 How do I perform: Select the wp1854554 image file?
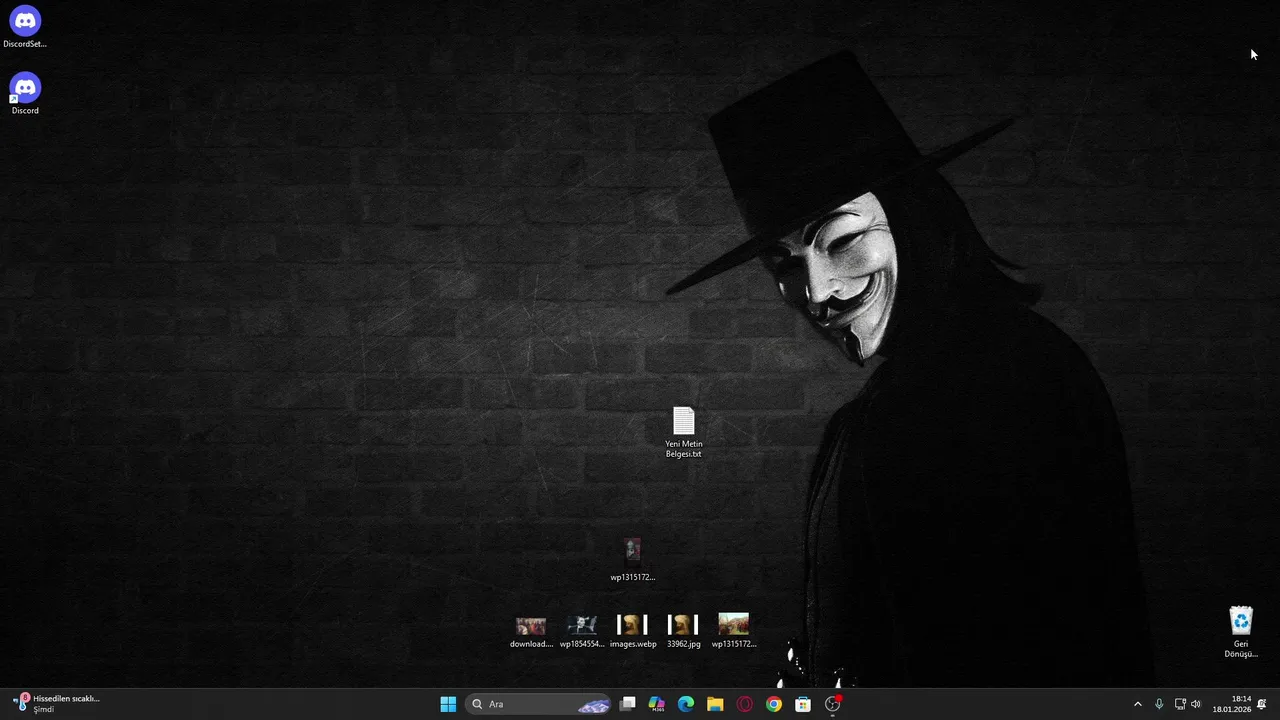pyautogui.click(x=582, y=631)
